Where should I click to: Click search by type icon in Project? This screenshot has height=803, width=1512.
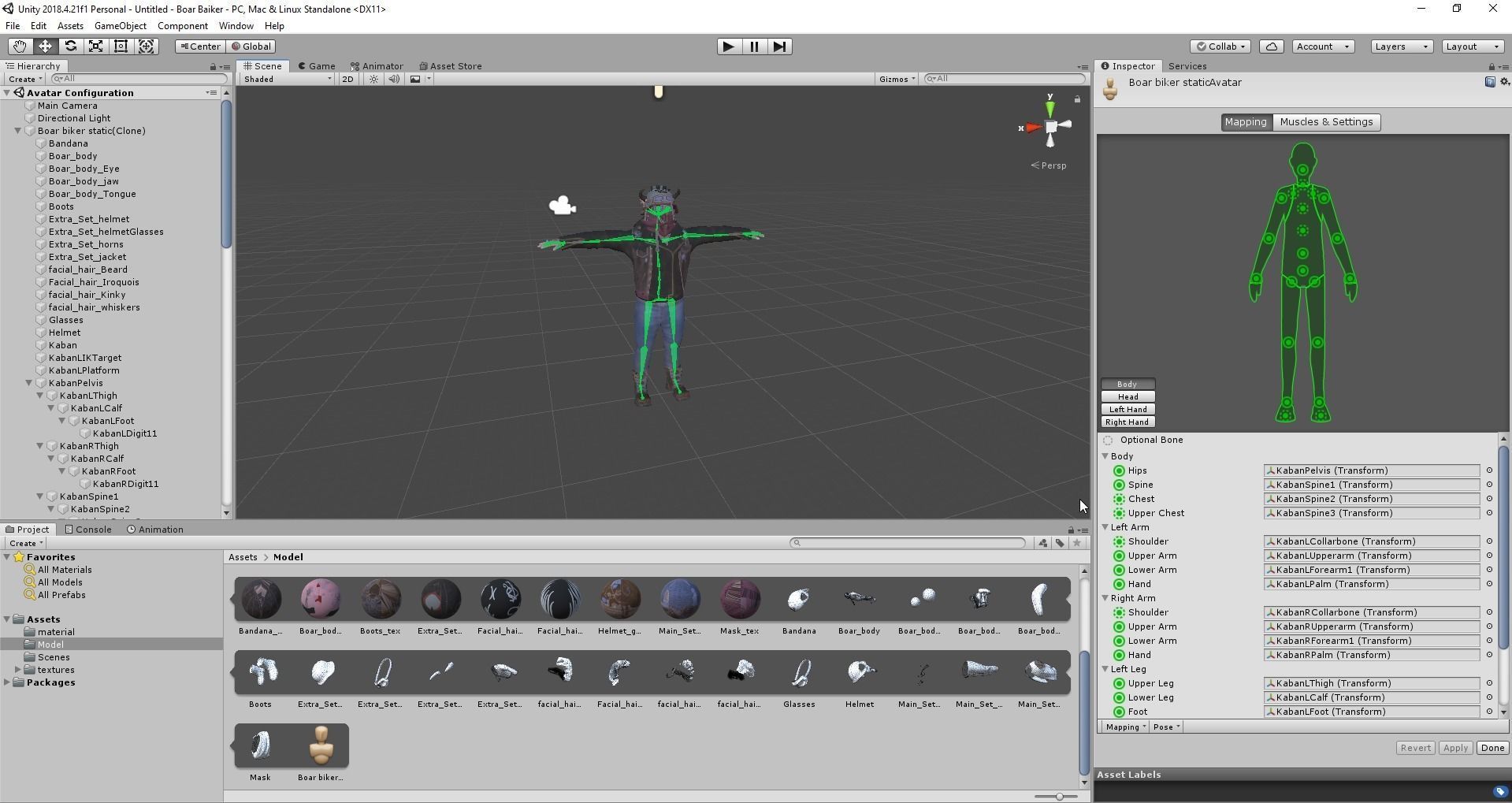1042,543
